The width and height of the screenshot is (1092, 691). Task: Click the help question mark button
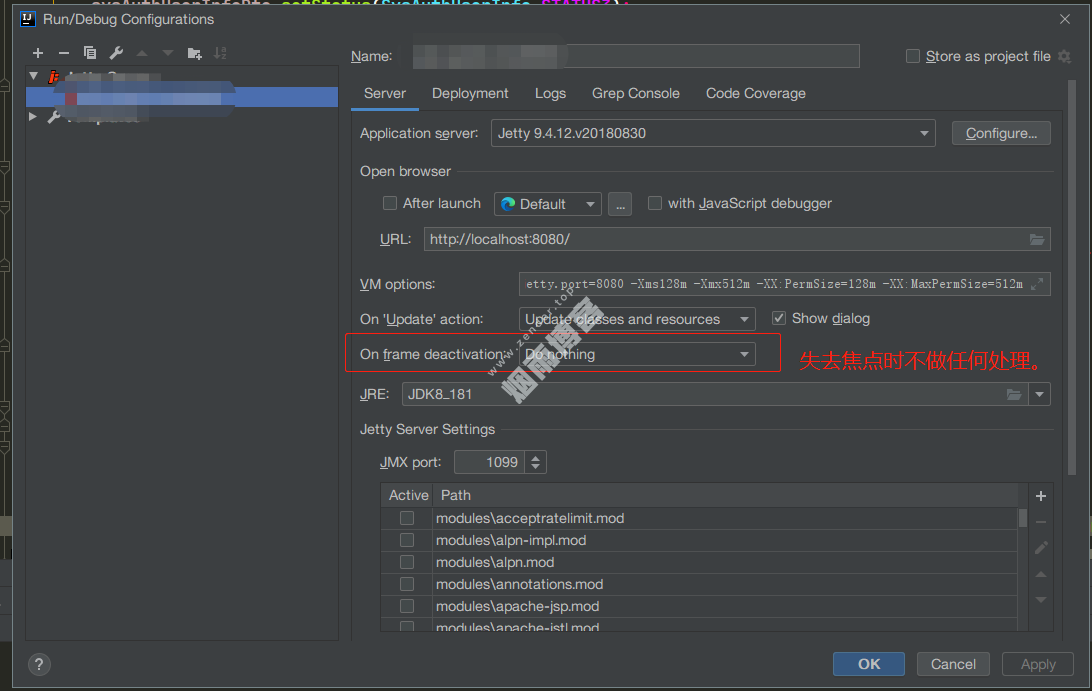click(x=39, y=664)
